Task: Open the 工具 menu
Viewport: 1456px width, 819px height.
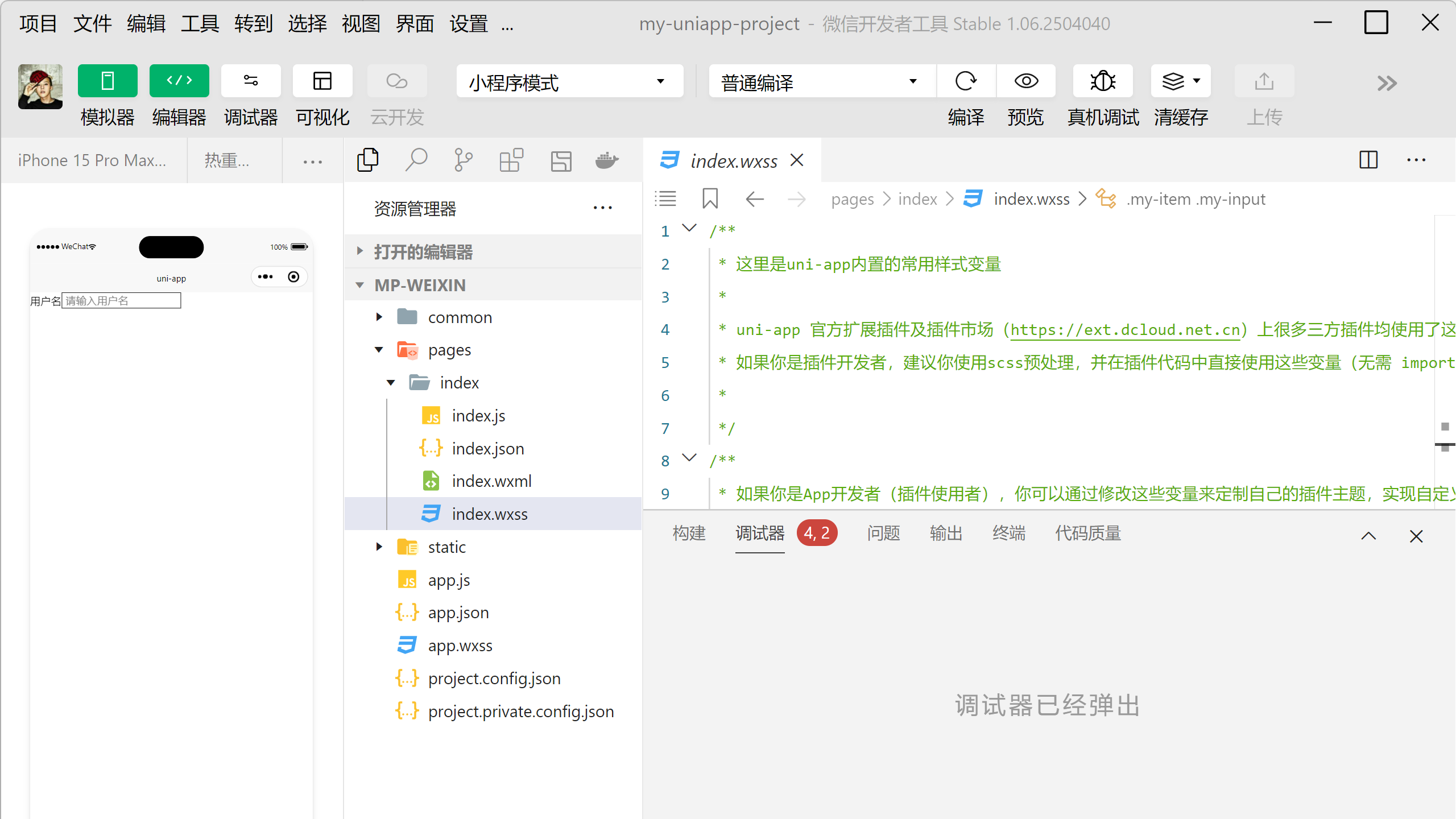Action: click(200, 24)
